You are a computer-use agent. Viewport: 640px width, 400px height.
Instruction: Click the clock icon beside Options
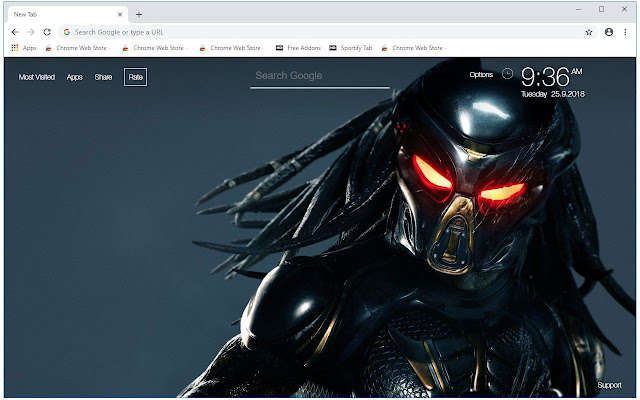pos(507,74)
